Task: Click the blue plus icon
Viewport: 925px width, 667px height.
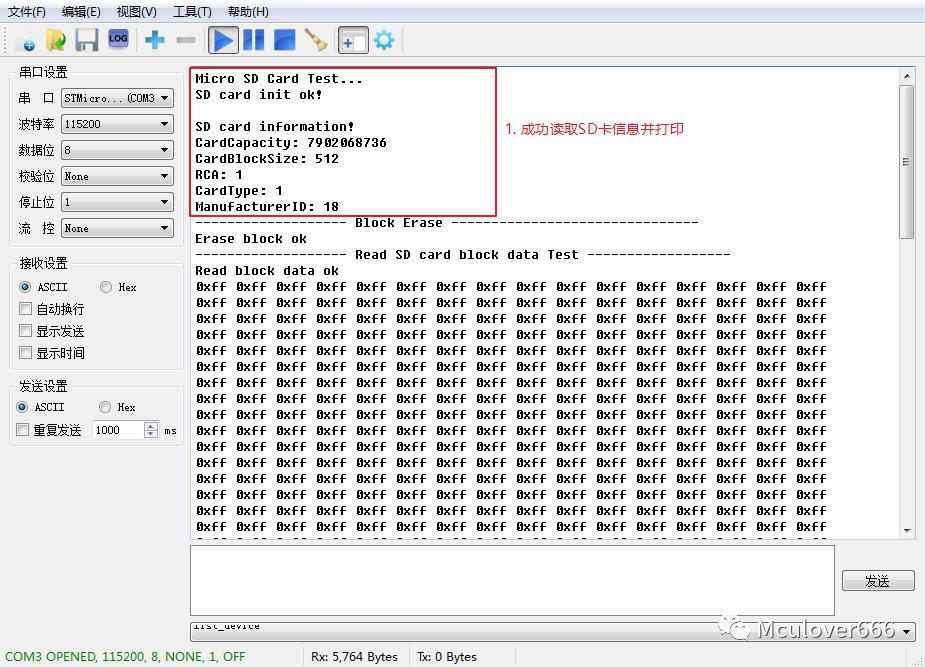Action: (155, 40)
